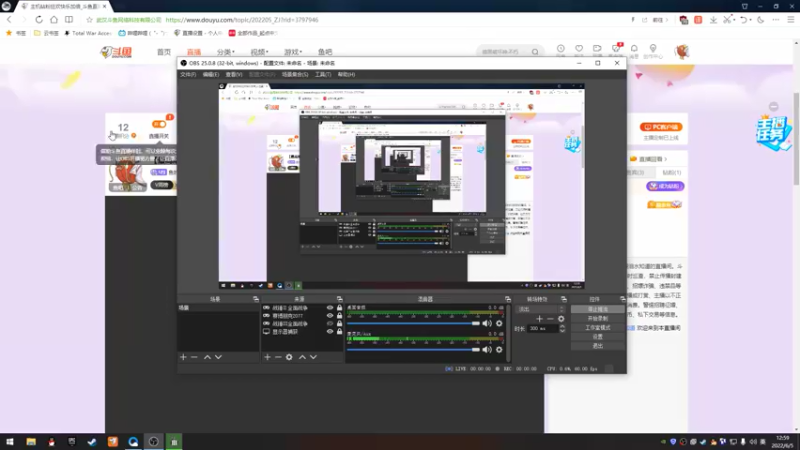The image size is (800, 450).
Task: Remove scene transition with minus icon
Action: tap(550, 319)
